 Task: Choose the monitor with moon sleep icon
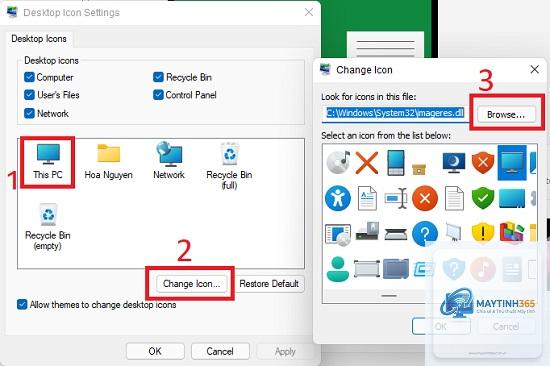coord(454,163)
